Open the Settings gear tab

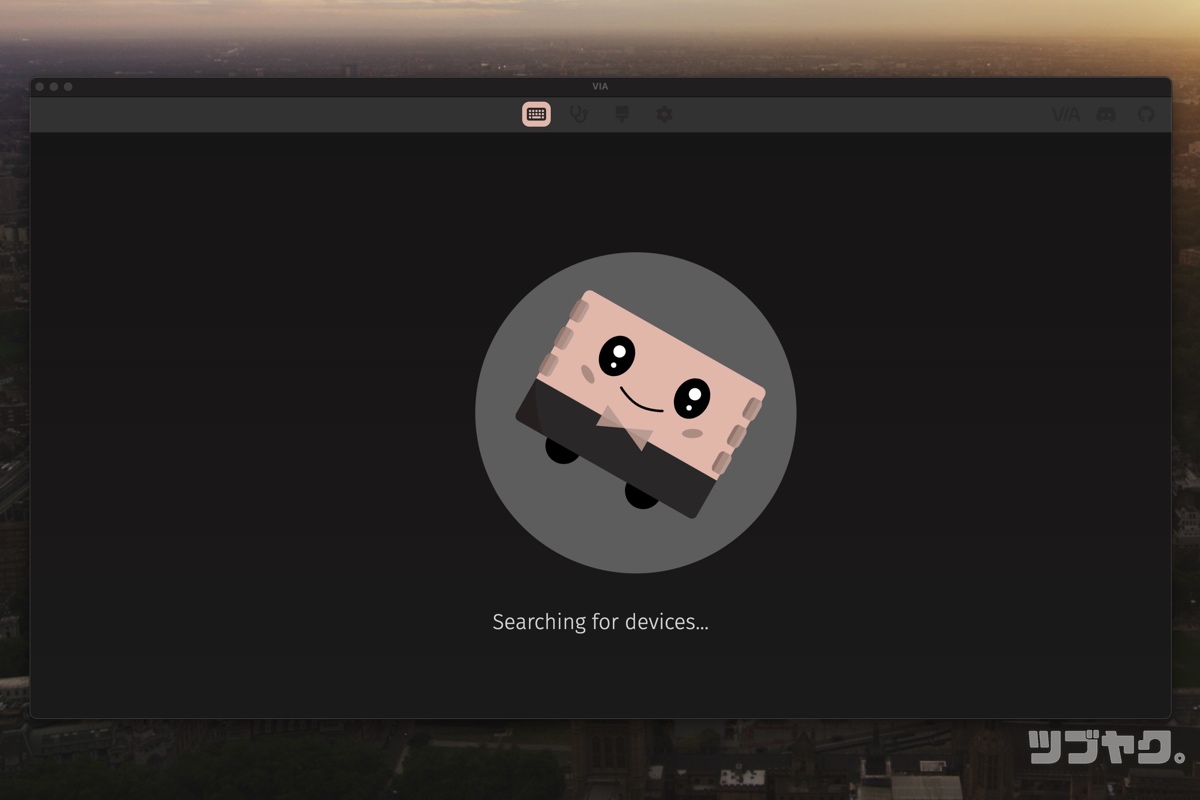click(x=664, y=114)
